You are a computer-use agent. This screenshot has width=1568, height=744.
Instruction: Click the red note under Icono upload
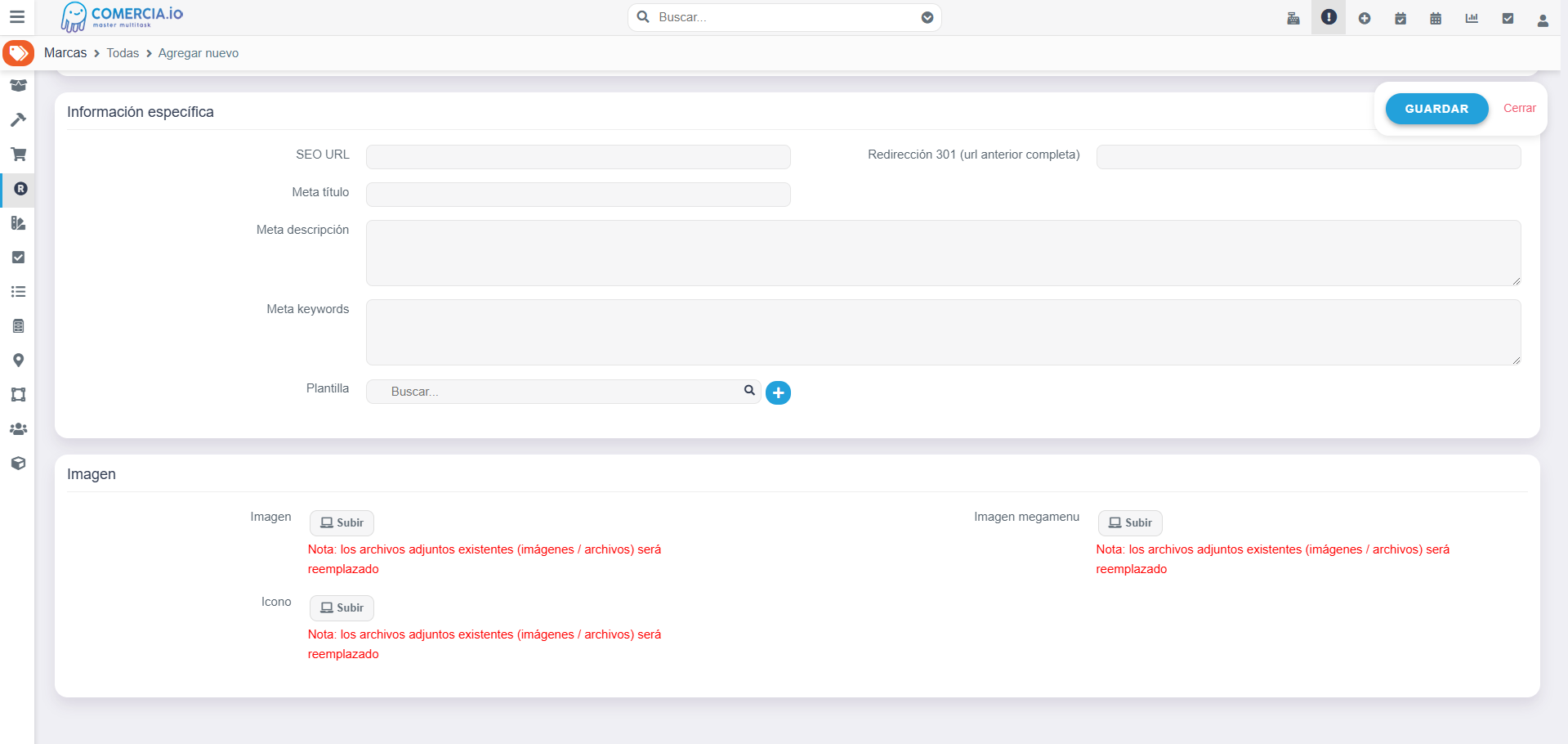tap(485, 644)
